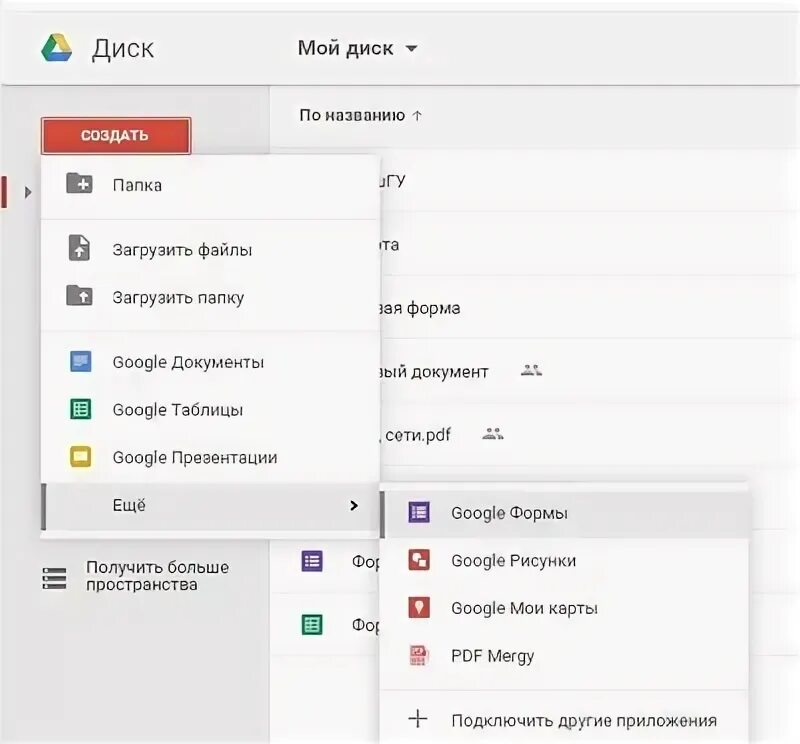Click the red Google Рисунки icon

[x=419, y=560]
